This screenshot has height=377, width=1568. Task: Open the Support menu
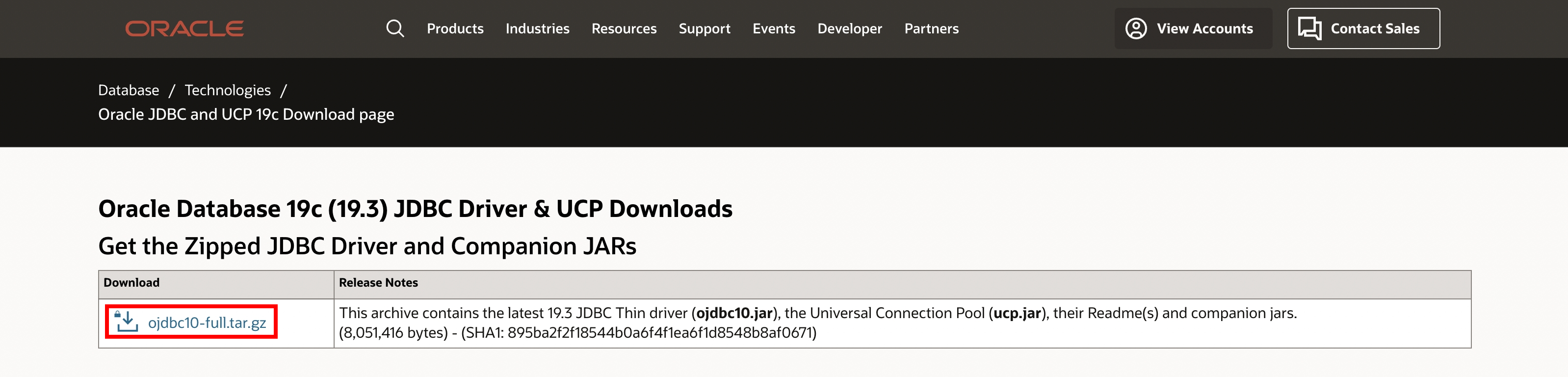point(704,28)
